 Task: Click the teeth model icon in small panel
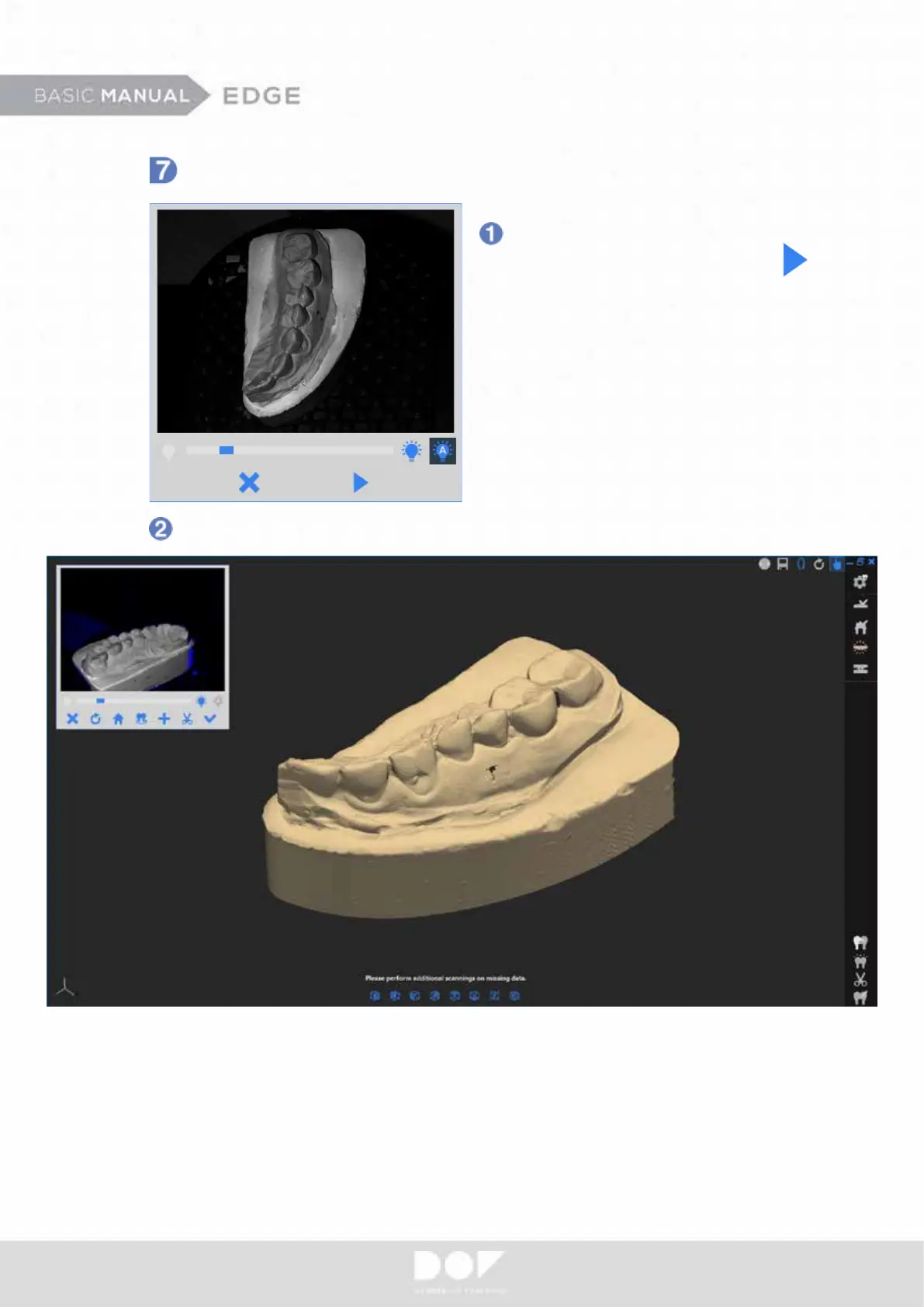tap(141, 719)
